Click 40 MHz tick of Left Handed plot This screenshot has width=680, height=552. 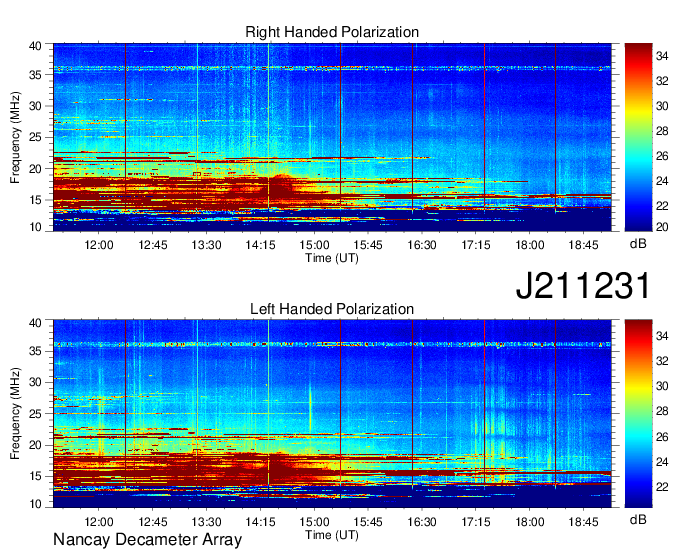35,323
